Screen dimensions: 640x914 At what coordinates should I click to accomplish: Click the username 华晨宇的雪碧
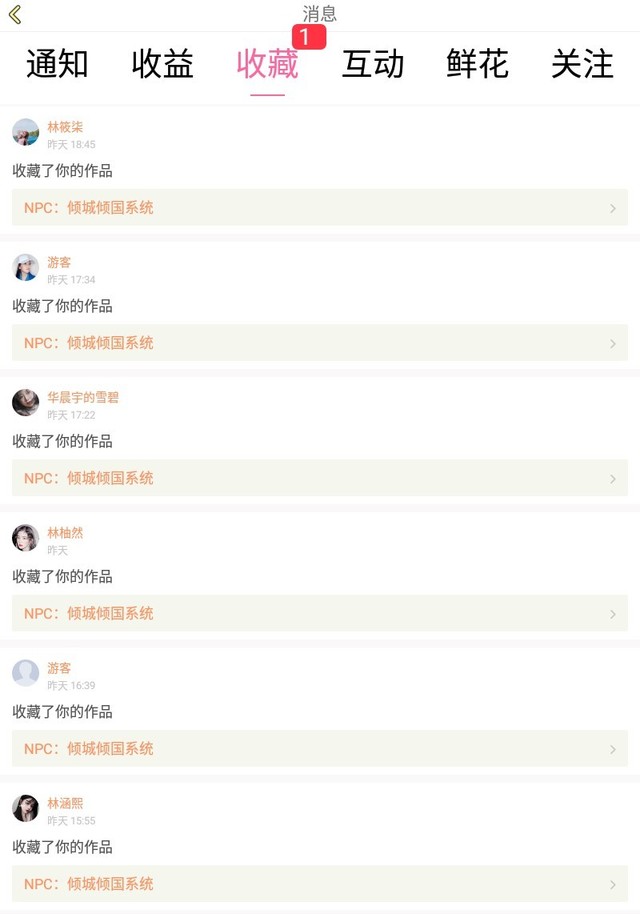[83, 397]
